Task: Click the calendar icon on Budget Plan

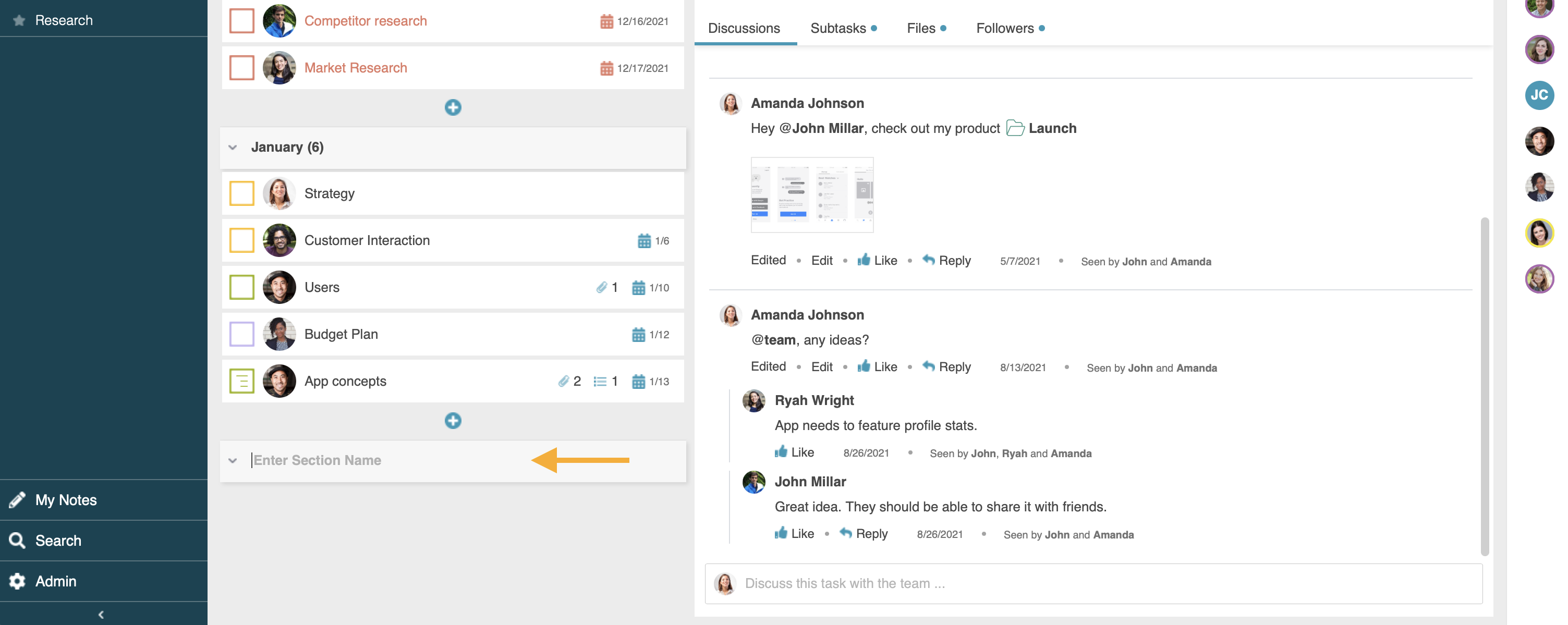Action: click(x=638, y=335)
